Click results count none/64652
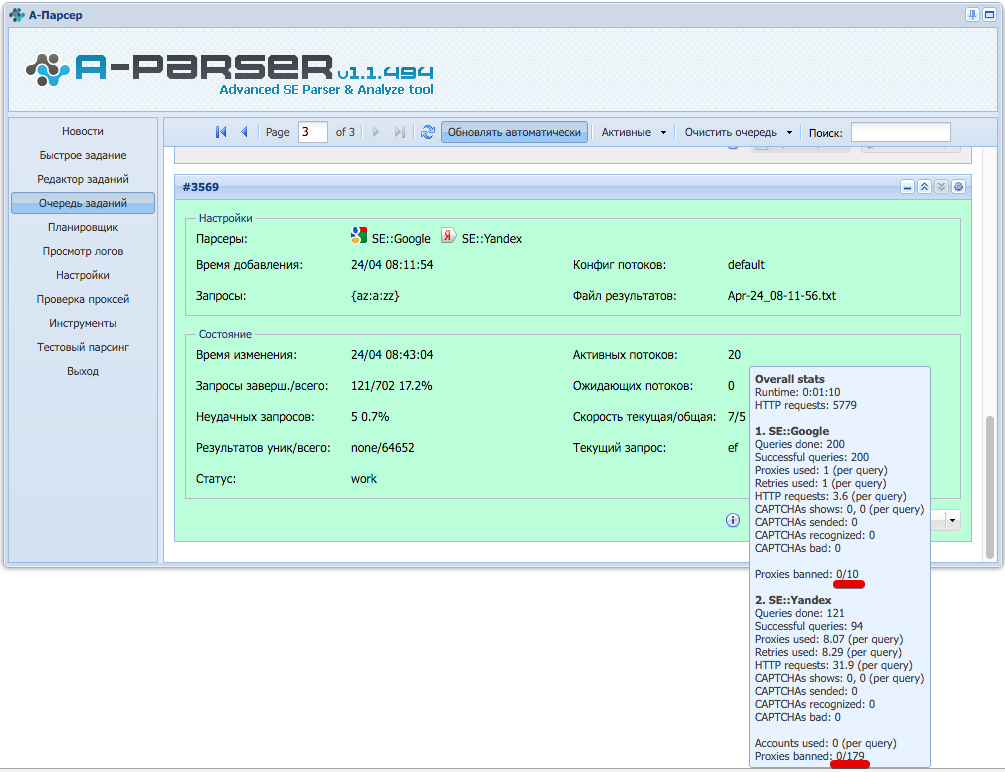This screenshot has height=772, width=1005. [x=383, y=448]
